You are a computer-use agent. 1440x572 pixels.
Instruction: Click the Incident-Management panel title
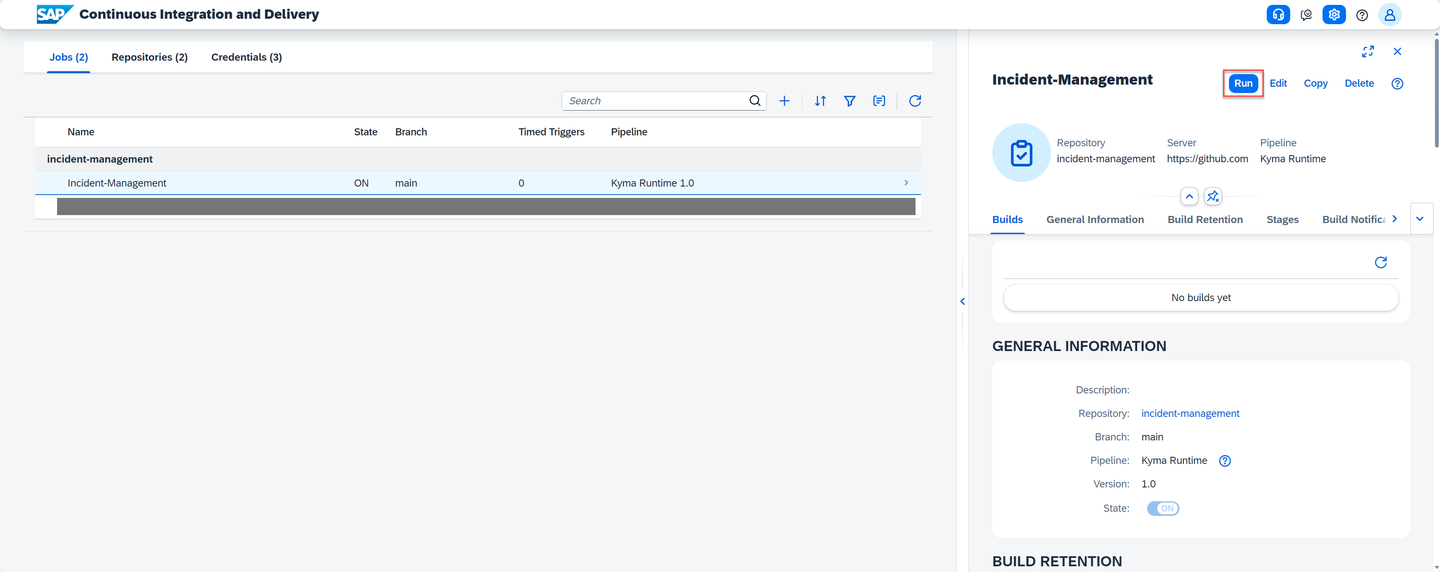point(1072,80)
